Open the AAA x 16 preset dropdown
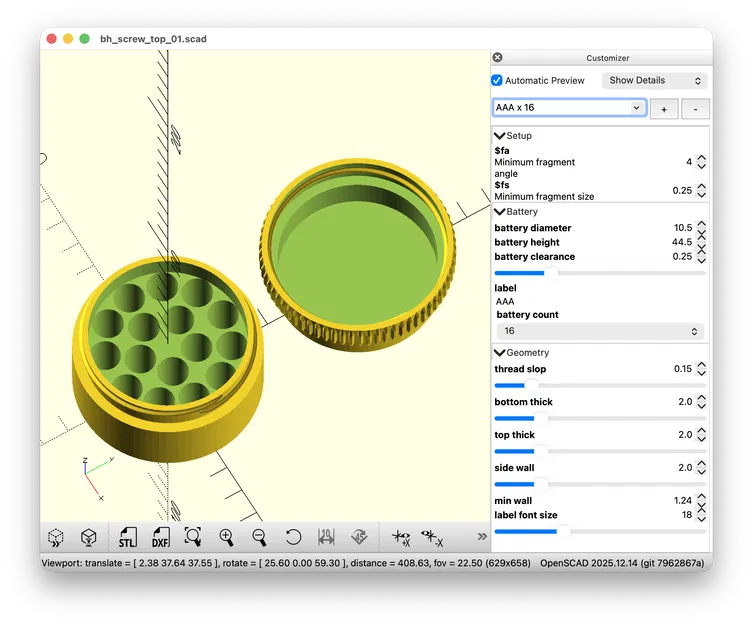The image size is (753, 625). (570, 108)
